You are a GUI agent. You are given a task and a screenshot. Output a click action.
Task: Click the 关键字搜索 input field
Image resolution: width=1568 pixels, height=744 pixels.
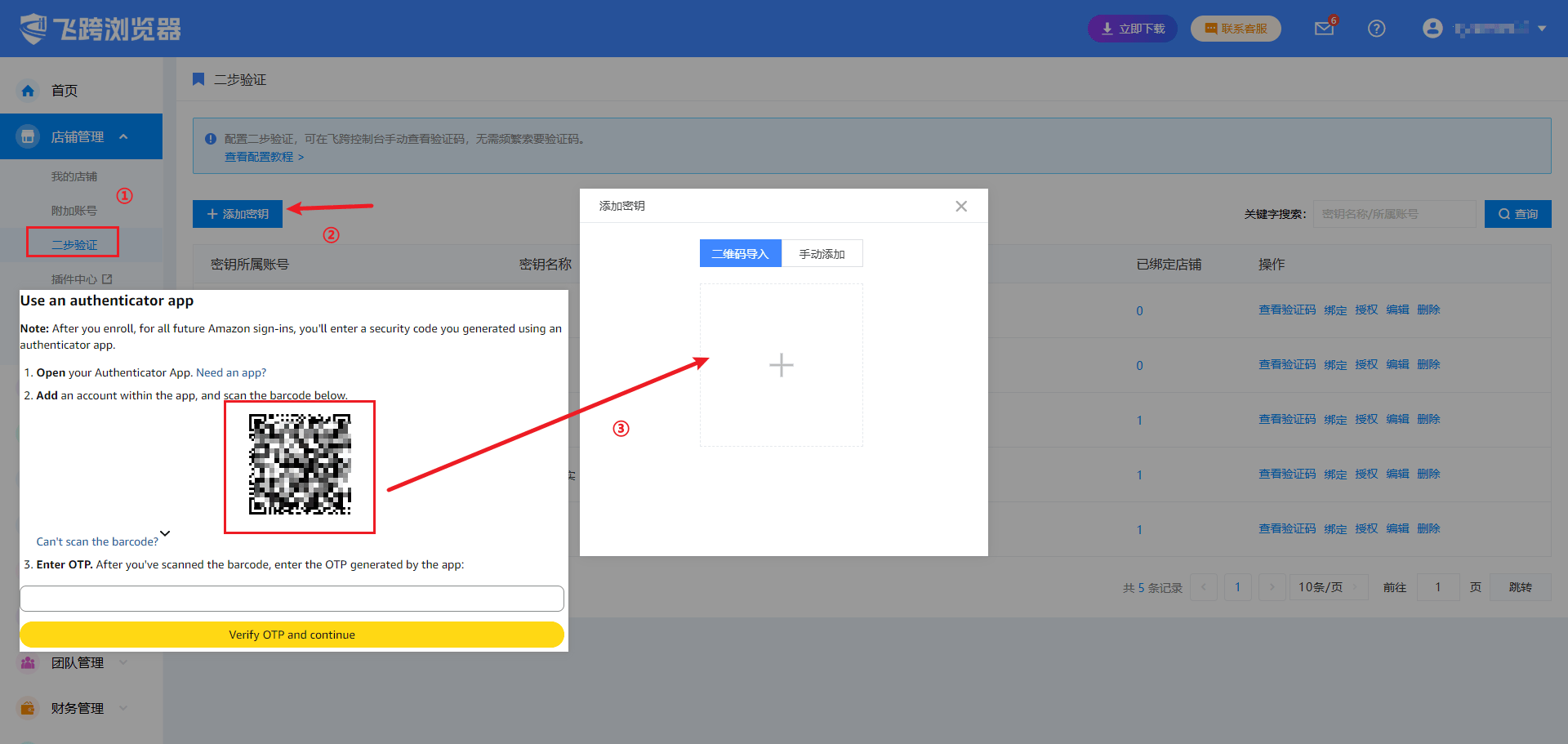(1393, 214)
